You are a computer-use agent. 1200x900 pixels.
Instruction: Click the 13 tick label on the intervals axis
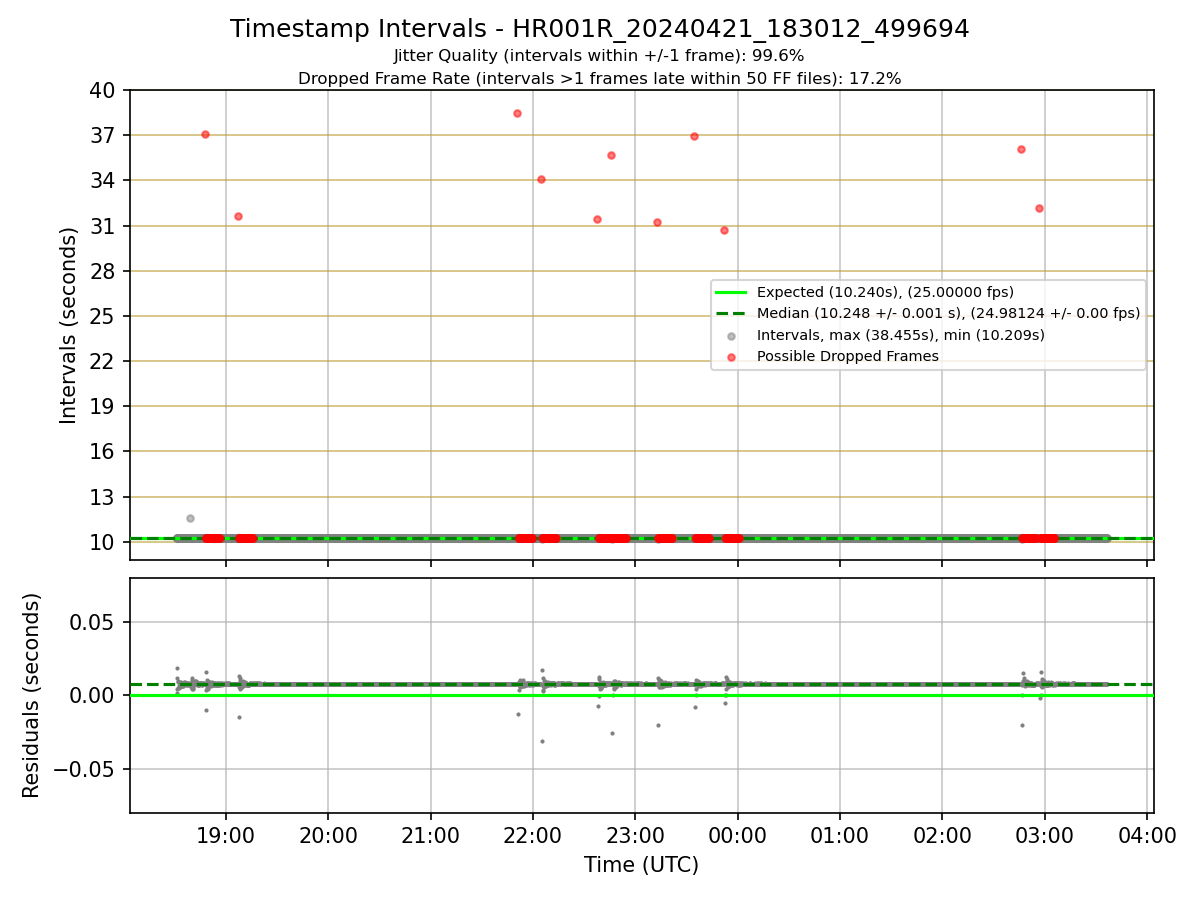pos(104,497)
